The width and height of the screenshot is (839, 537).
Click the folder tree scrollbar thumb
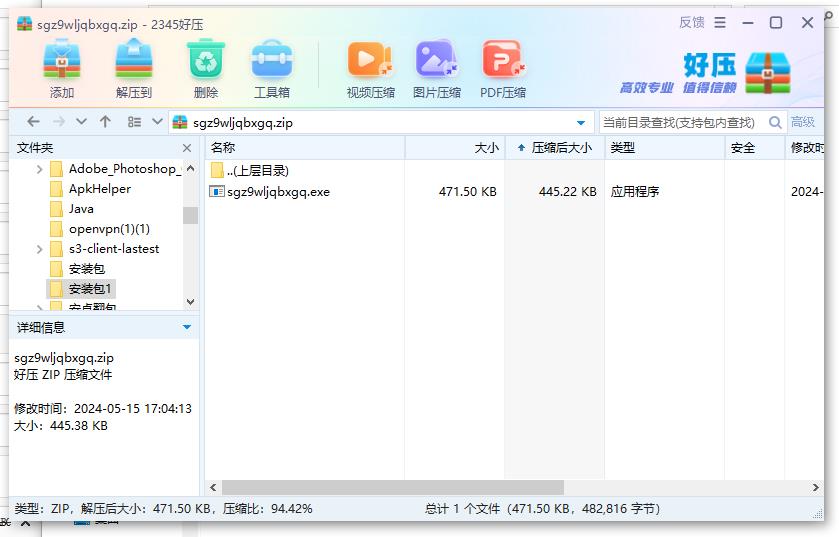point(190,215)
